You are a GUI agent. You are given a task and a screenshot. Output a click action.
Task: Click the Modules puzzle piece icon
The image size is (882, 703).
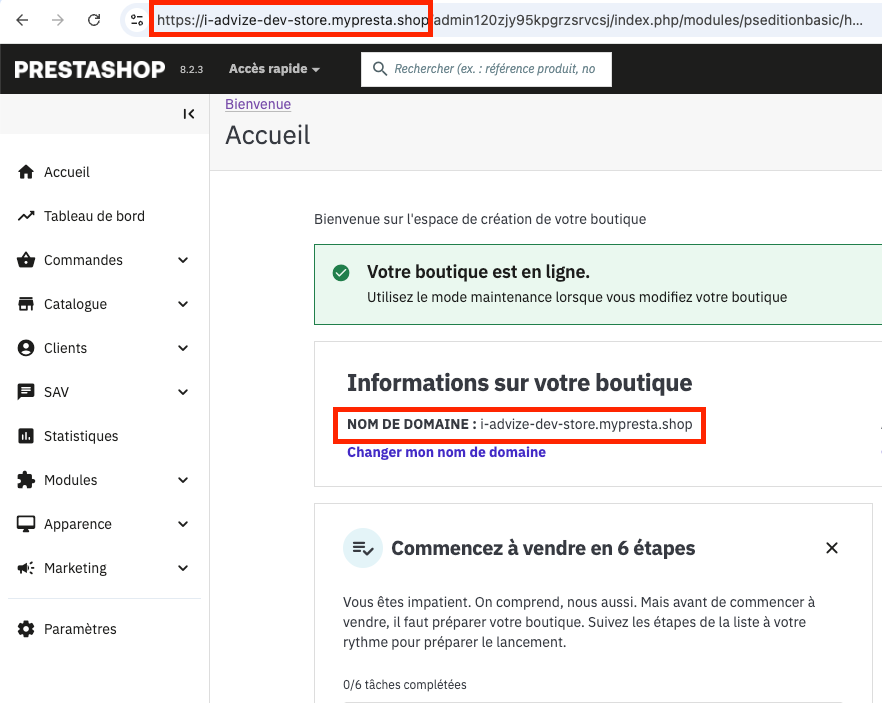click(26, 480)
